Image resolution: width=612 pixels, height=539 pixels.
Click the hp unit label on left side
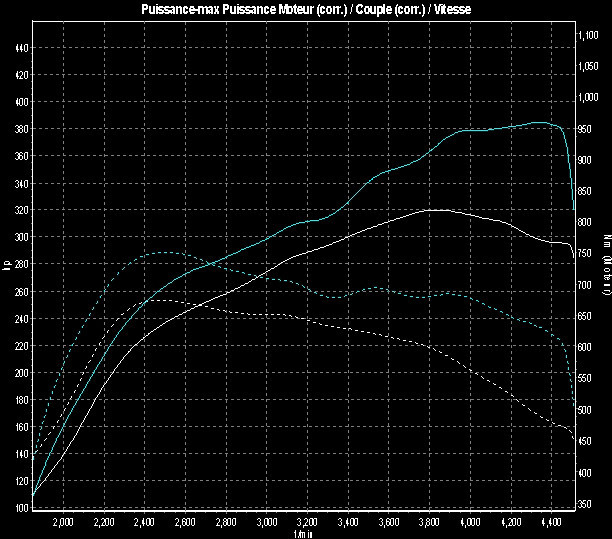(7, 265)
